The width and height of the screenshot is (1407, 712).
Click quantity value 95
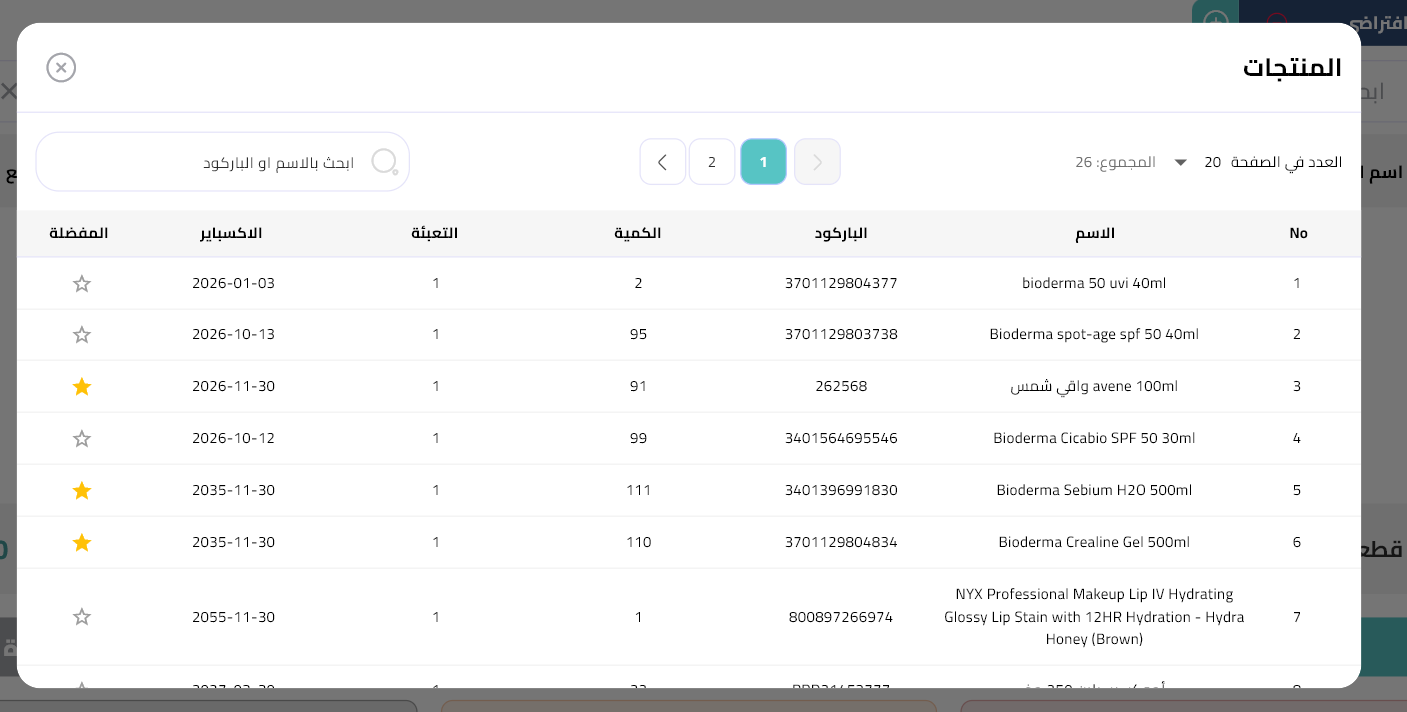tap(638, 334)
